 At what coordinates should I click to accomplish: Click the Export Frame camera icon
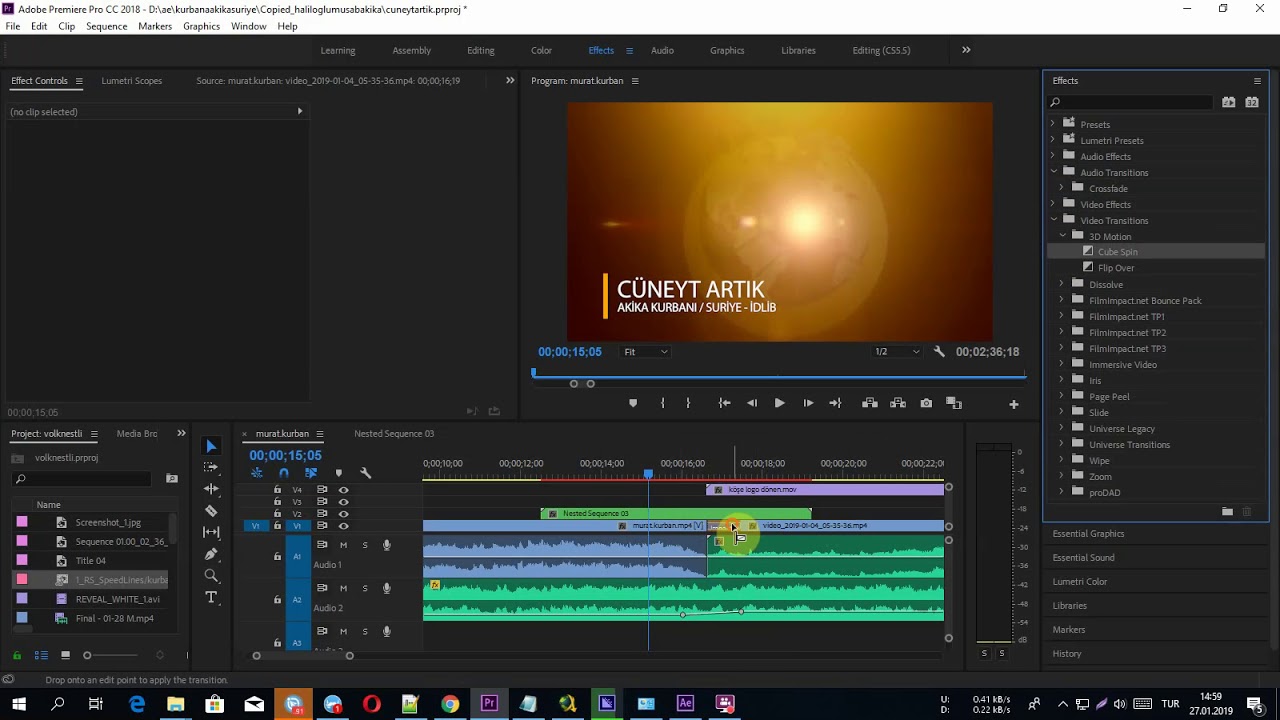[926, 403]
